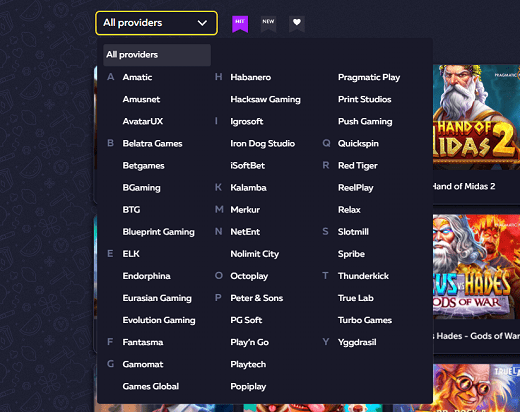
Task: Choose Octoplay provider
Action: 249,276
